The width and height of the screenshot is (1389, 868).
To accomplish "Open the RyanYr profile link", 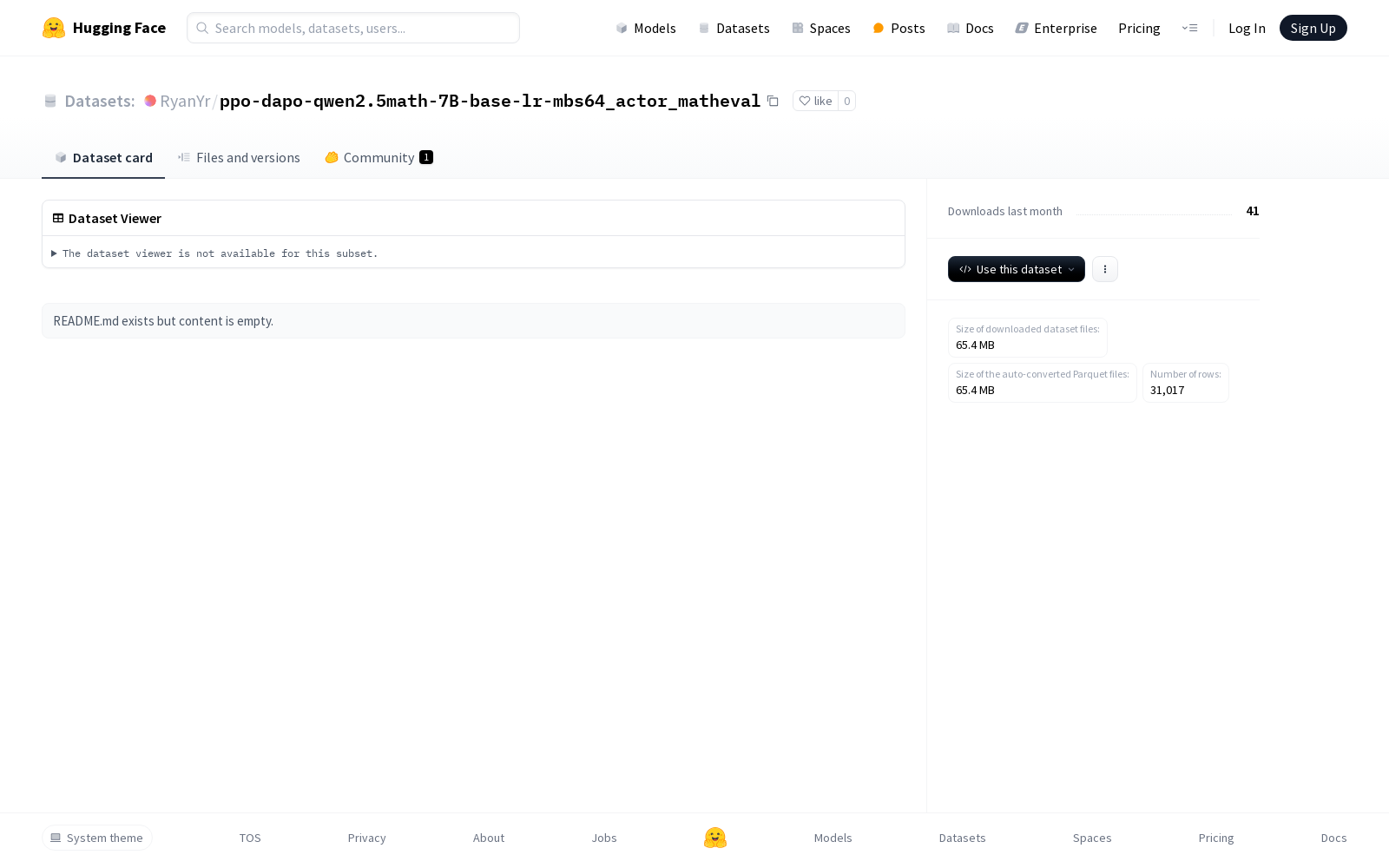I will coord(185,101).
